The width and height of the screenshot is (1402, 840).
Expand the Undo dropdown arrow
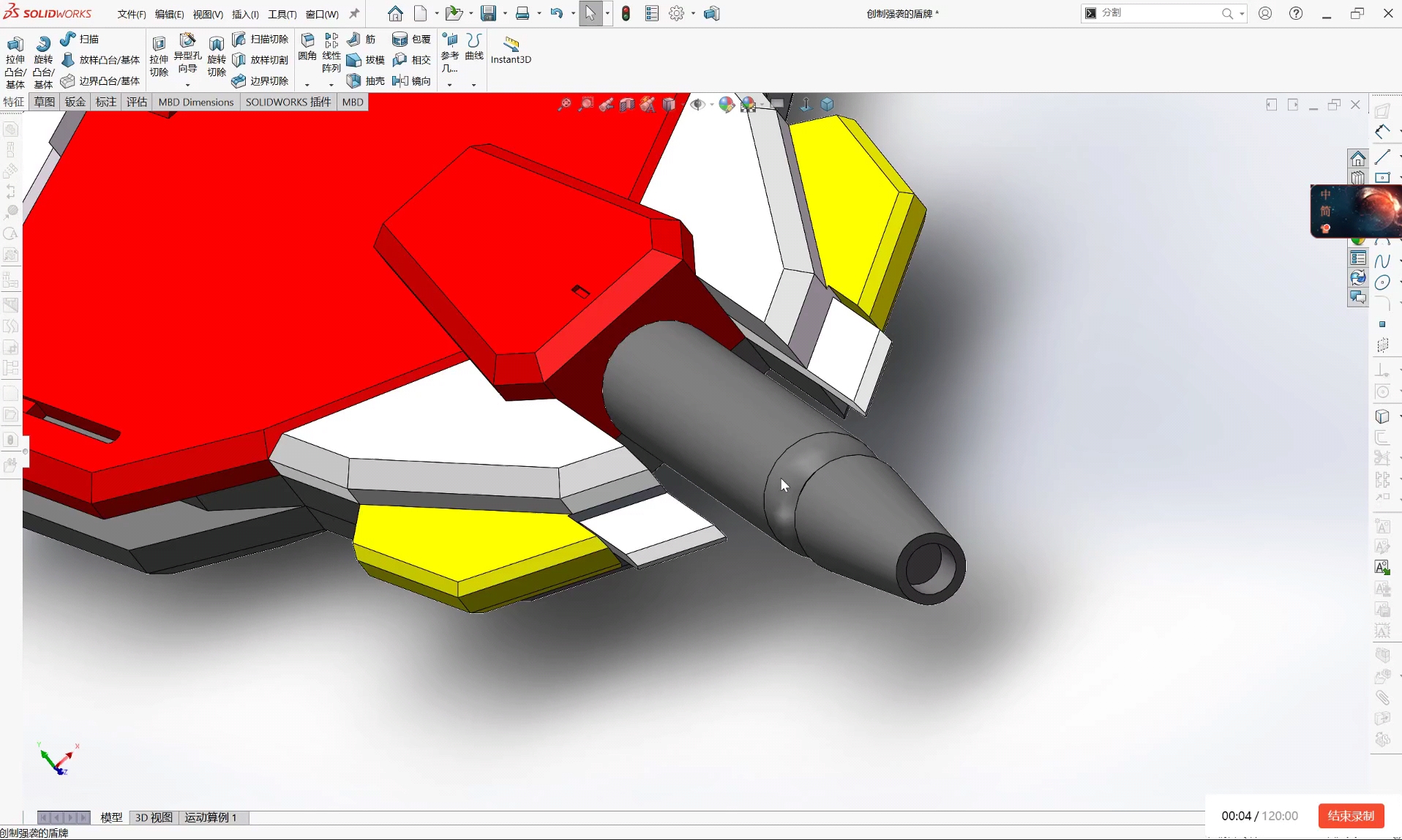[573, 13]
